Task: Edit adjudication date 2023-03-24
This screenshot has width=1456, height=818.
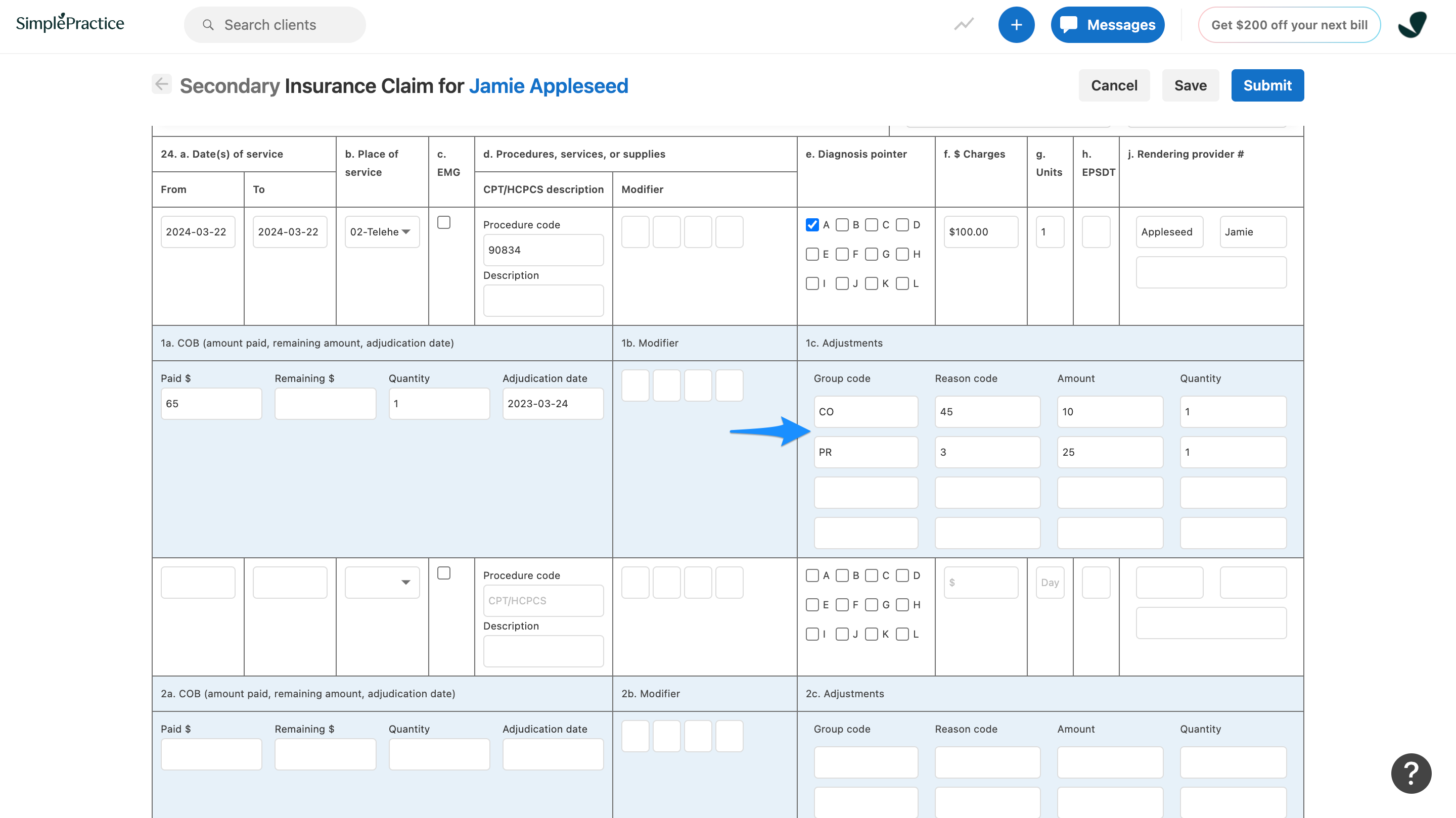Action: point(553,403)
